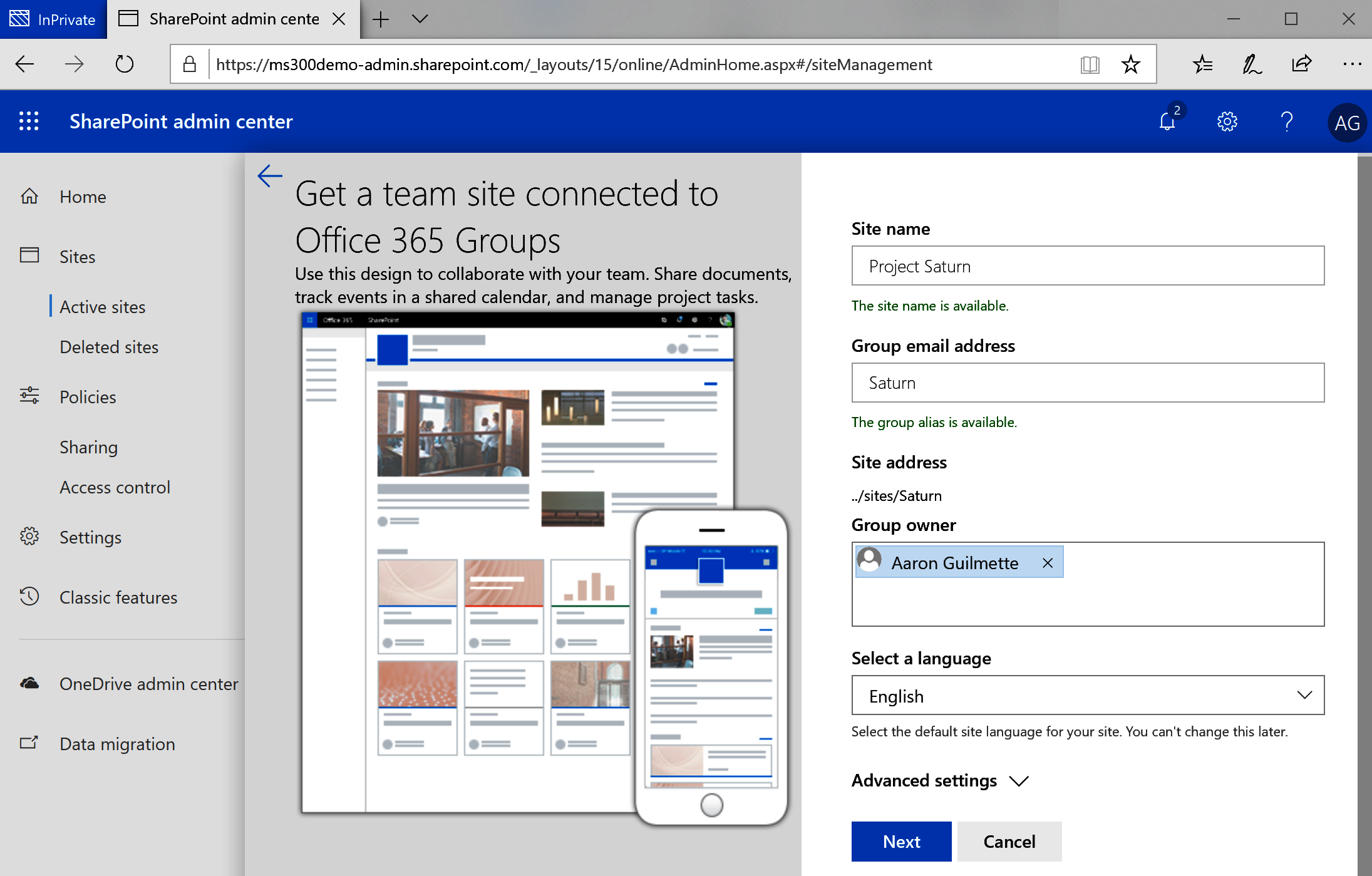The image size is (1372, 876).
Task: Click the blue back arrow on panel
Action: click(x=270, y=176)
